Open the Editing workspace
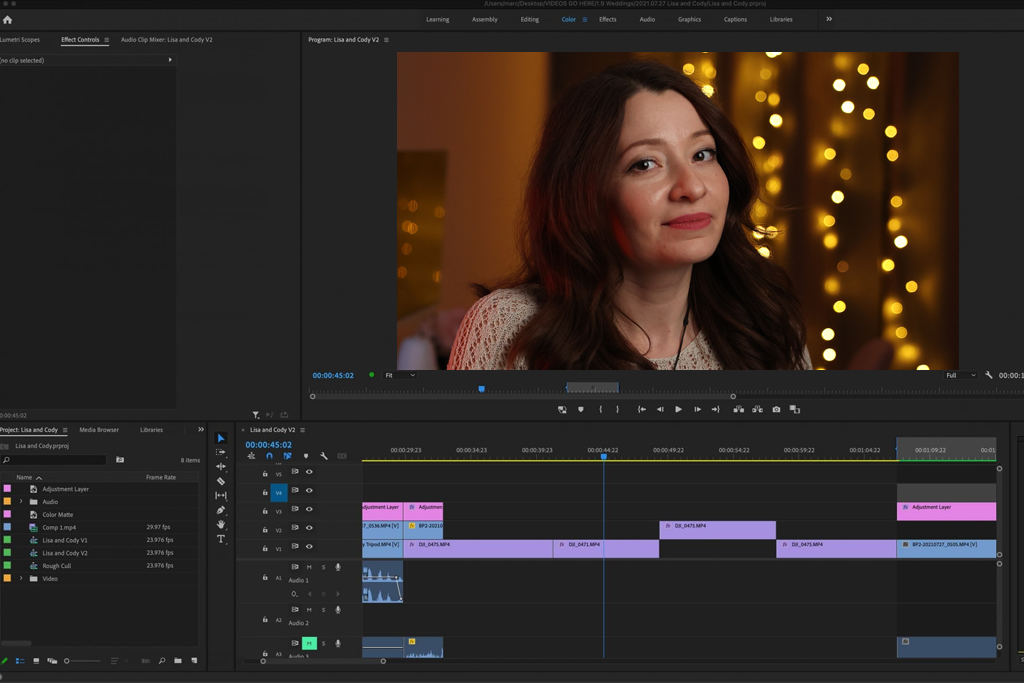This screenshot has height=683, width=1024. pyautogui.click(x=530, y=20)
